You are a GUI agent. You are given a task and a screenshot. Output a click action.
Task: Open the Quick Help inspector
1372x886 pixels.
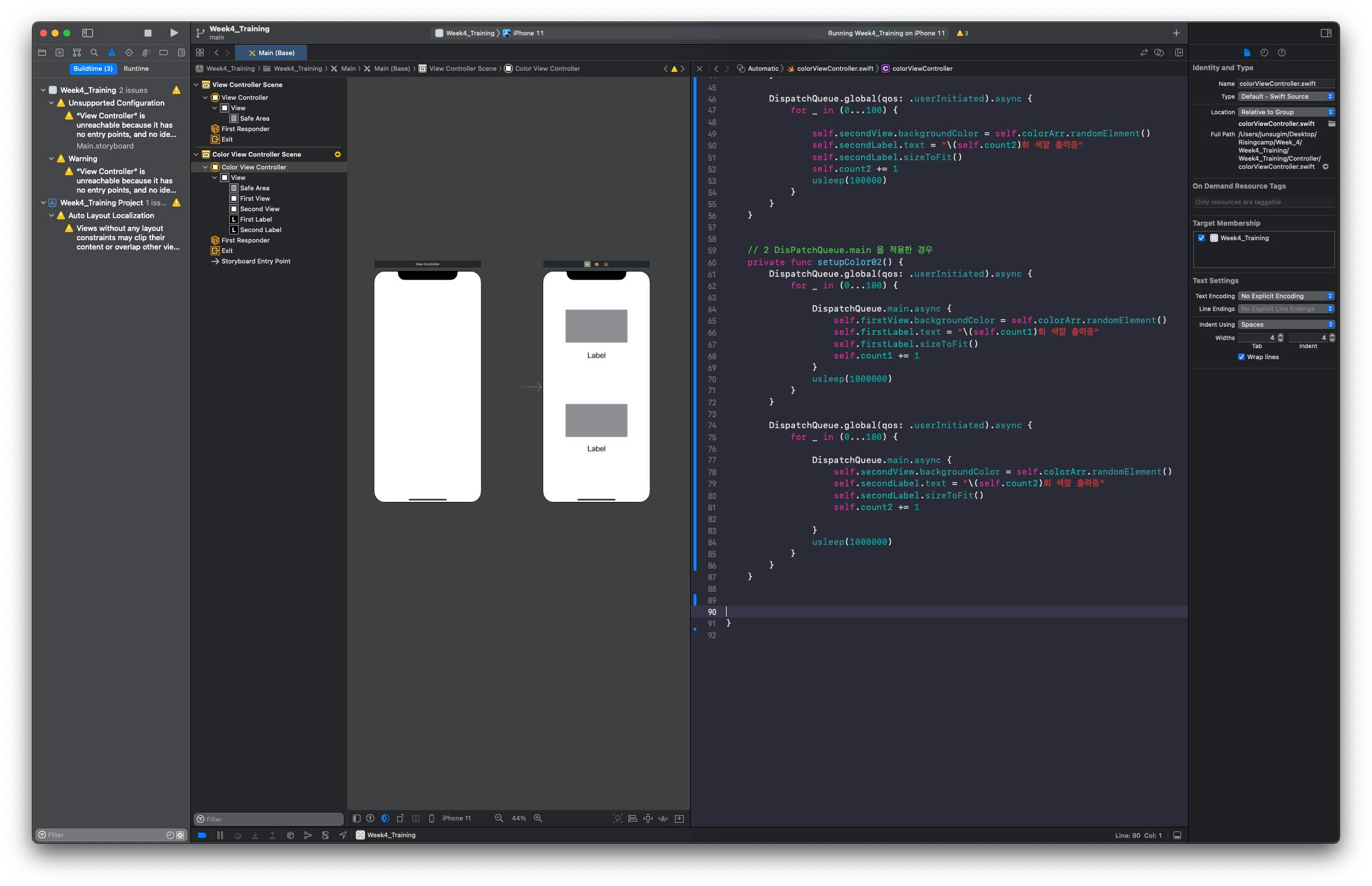1281,53
